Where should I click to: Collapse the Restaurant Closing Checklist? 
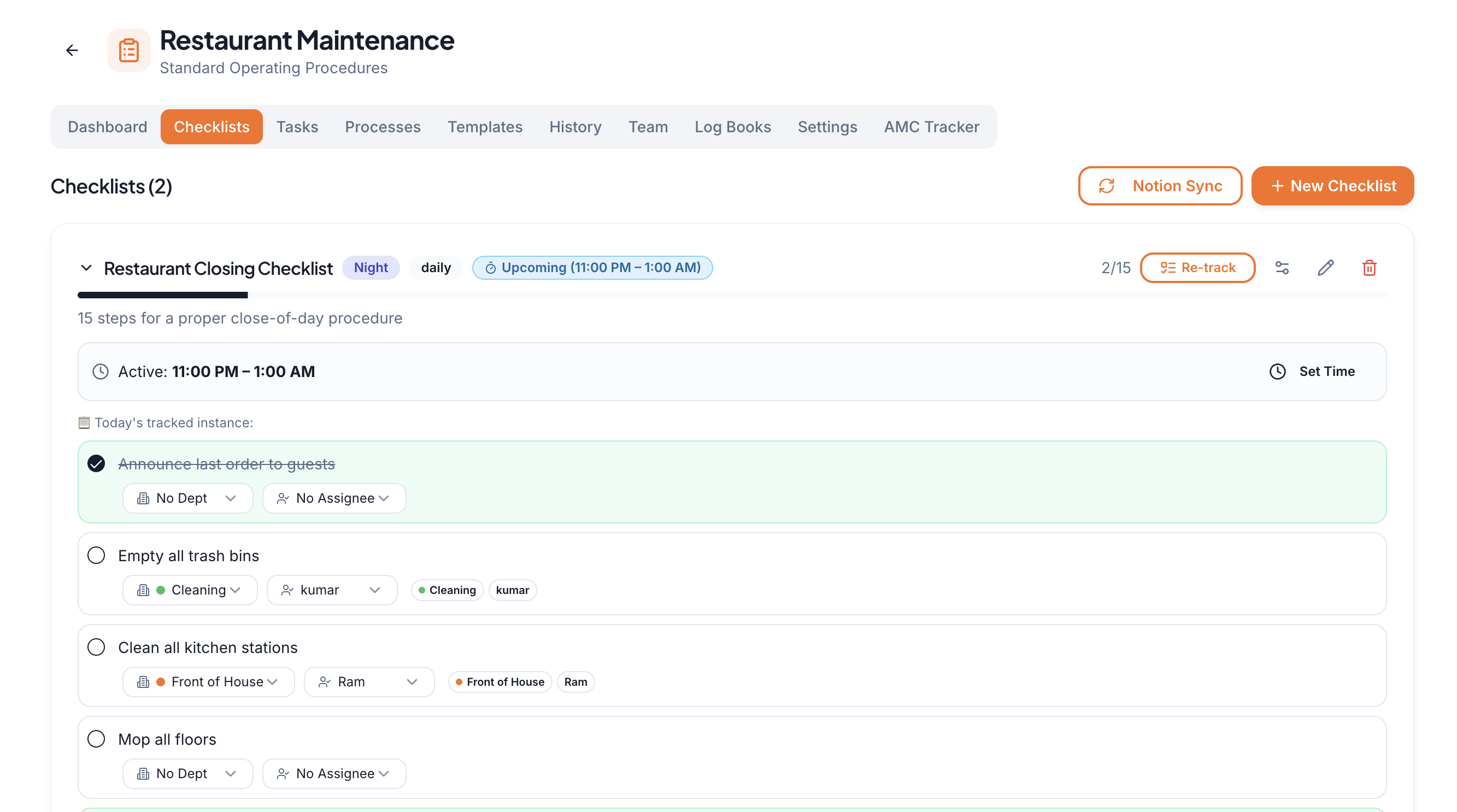coord(86,267)
